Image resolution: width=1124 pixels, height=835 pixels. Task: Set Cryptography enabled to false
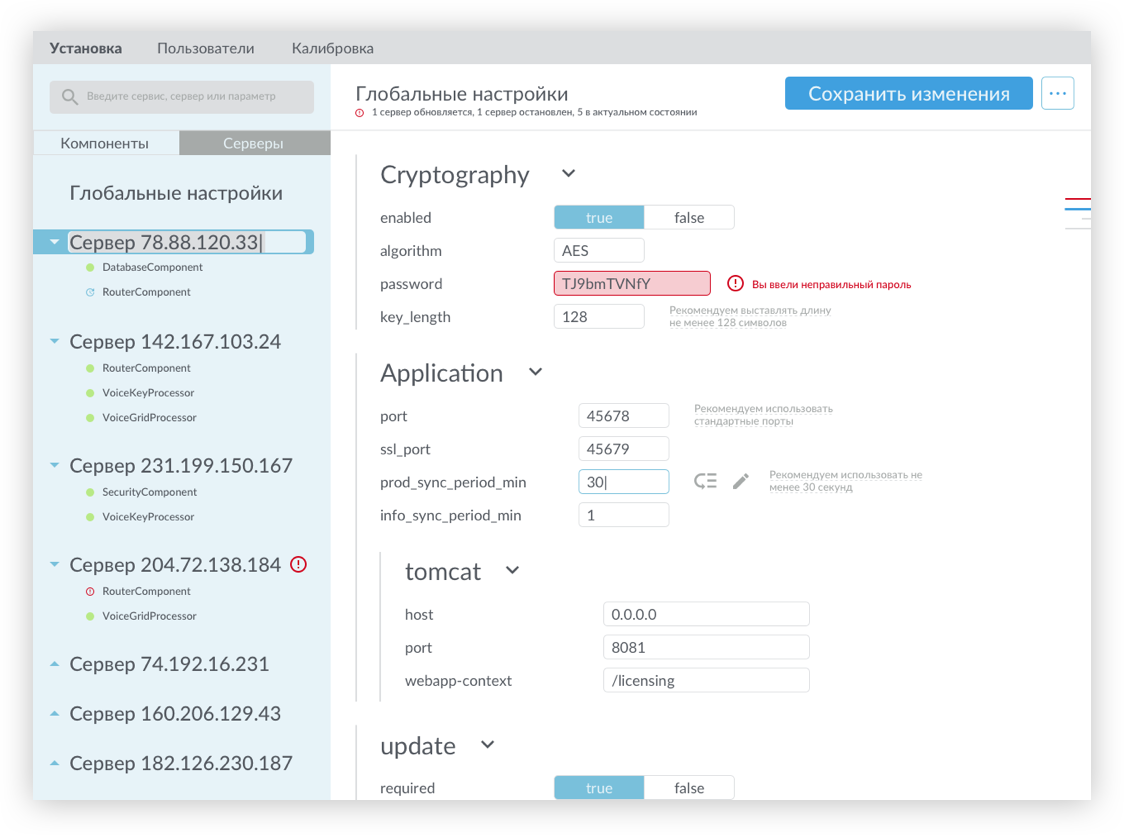pos(689,217)
